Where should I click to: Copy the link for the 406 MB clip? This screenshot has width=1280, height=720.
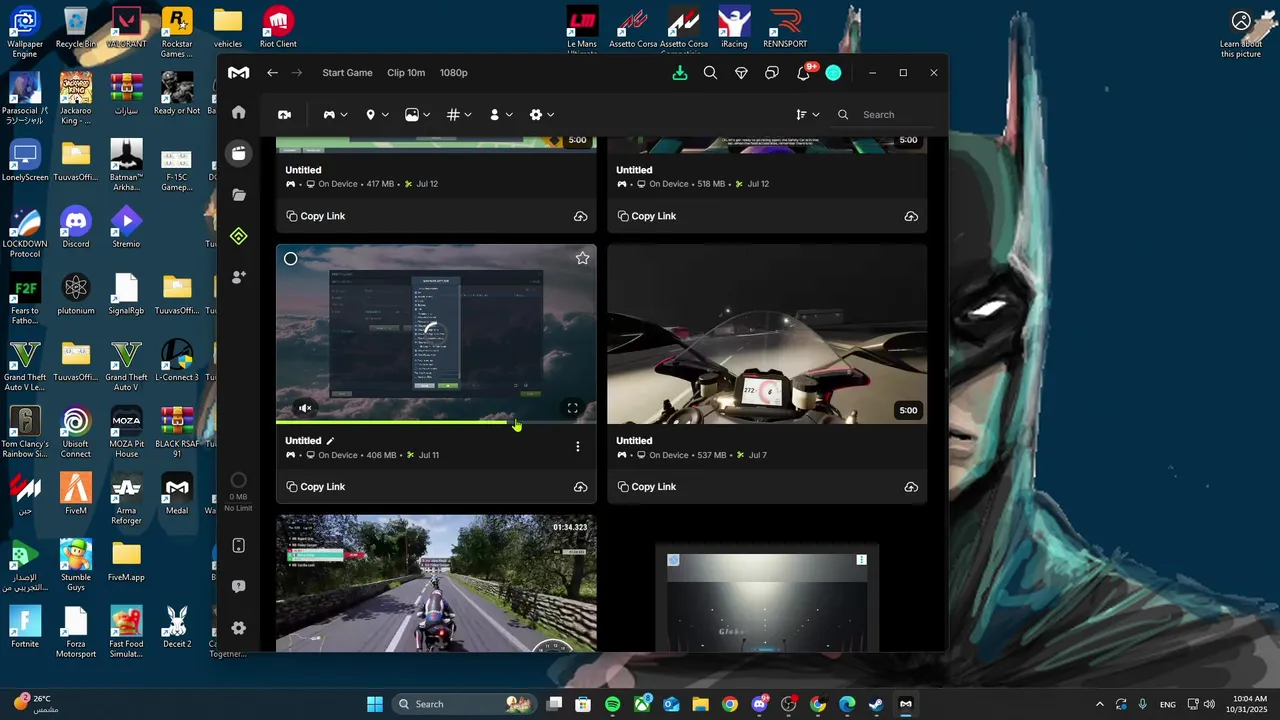(x=316, y=487)
